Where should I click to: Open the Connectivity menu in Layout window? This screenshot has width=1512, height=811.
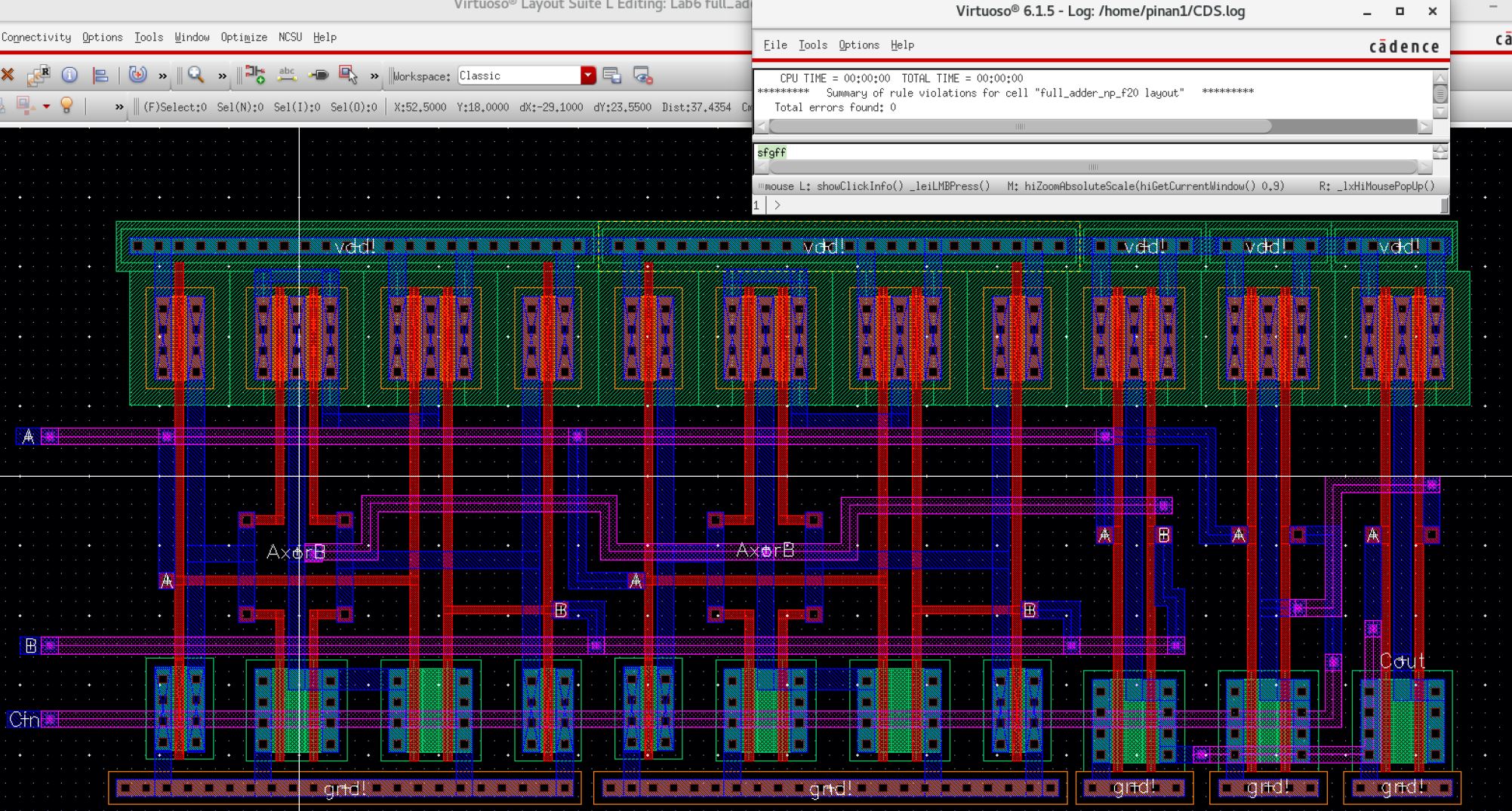(35, 37)
